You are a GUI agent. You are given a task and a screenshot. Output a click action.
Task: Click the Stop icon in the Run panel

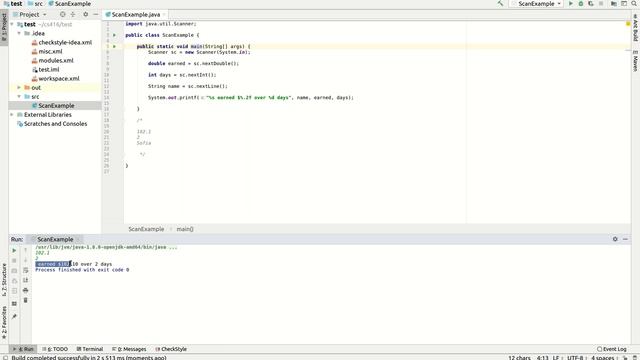(14, 260)
